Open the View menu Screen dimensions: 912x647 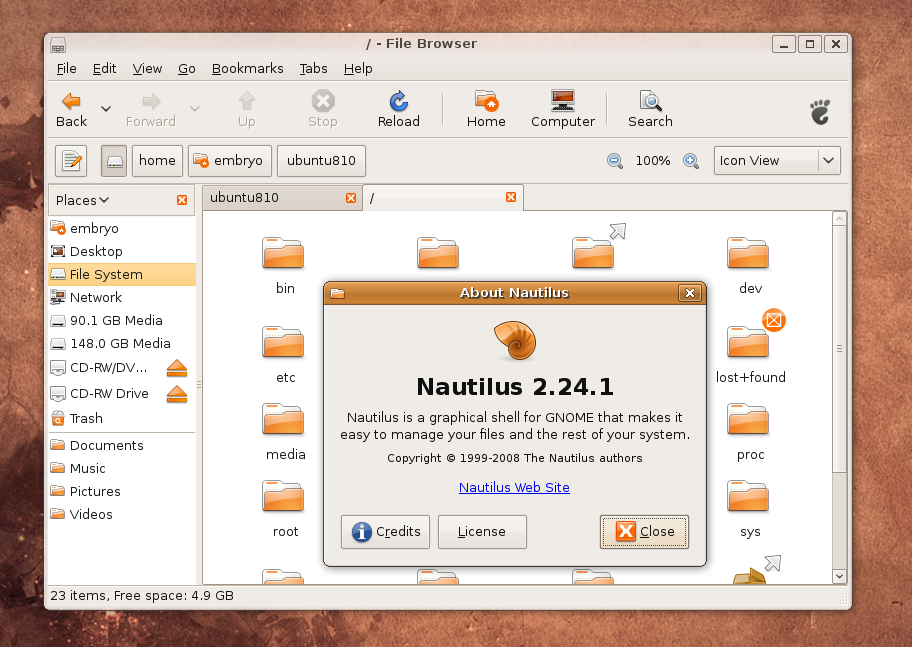click(147, 69)
